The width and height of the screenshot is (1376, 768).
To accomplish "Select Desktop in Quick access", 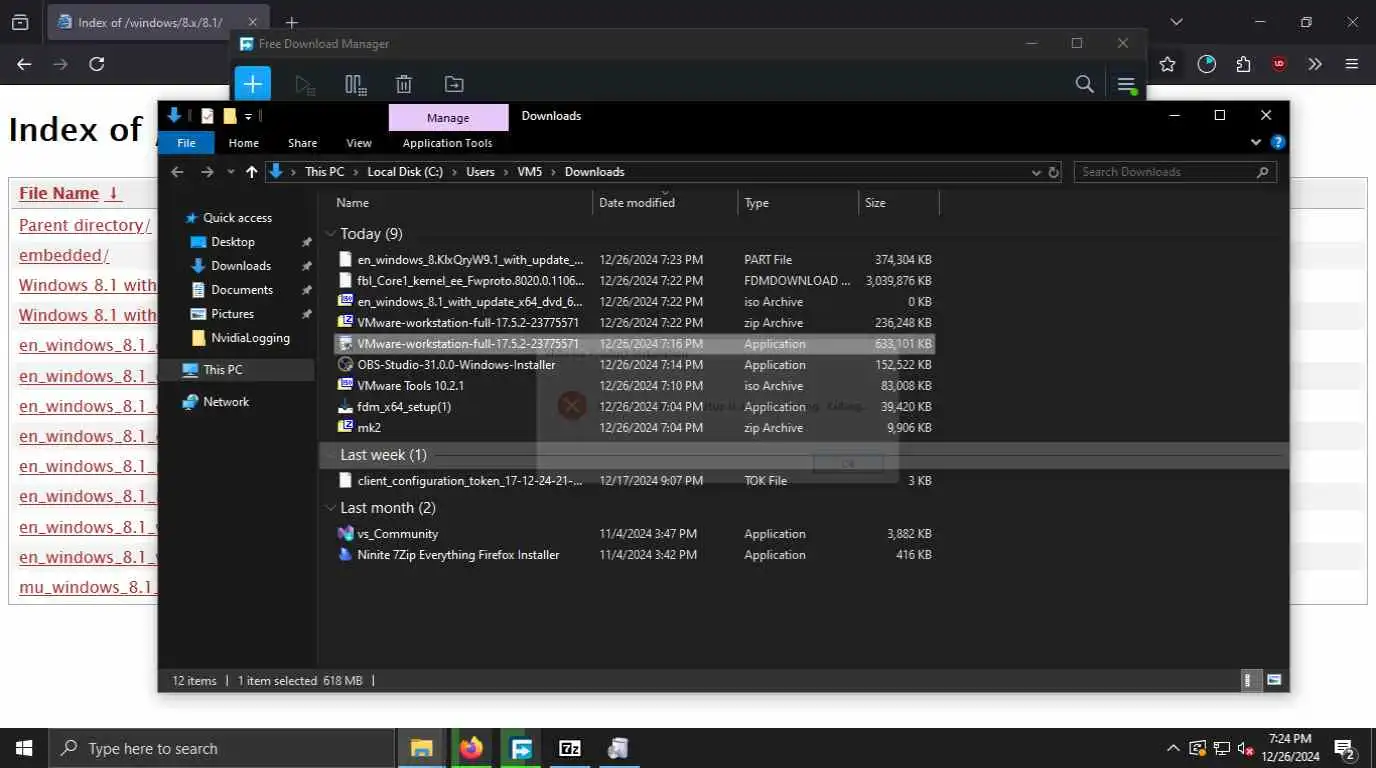I will click(233, 242).
